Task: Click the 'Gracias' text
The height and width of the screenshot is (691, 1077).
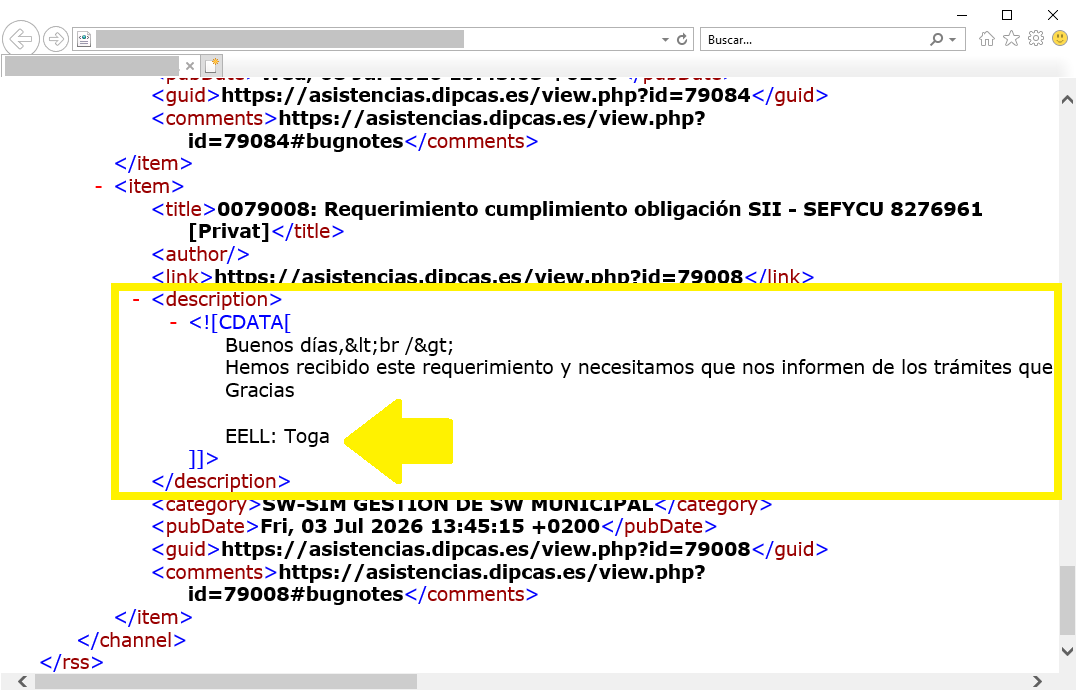Action: [260, 390]
